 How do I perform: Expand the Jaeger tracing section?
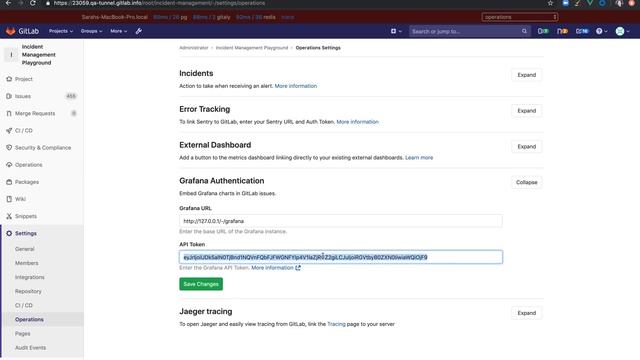coord(527,313)
